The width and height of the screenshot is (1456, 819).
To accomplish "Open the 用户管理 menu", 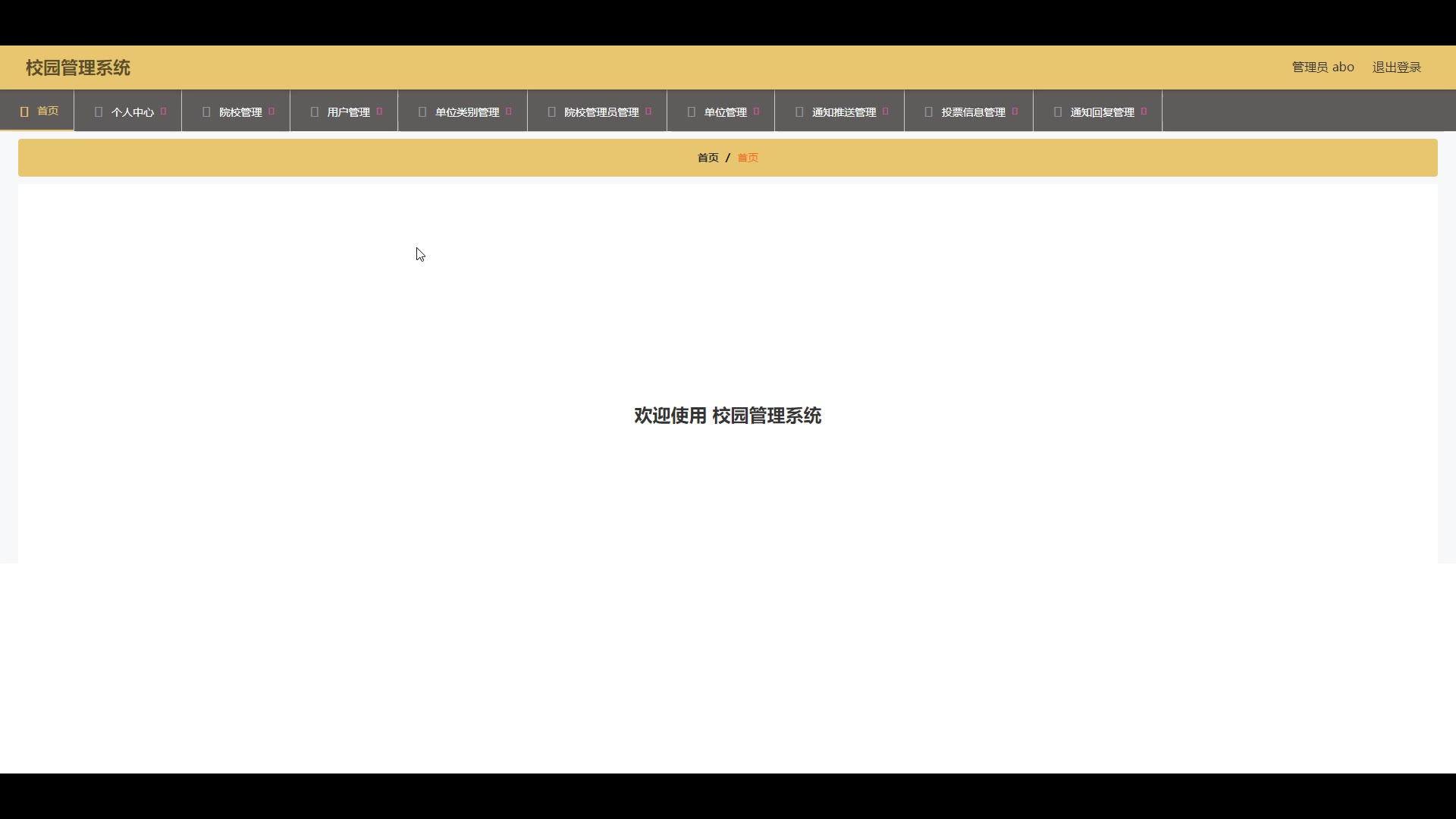I will tap(344, 111).
